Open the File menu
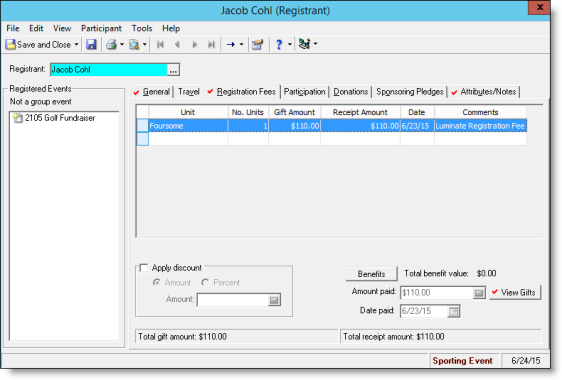562x380 pixels. (13, 28)
